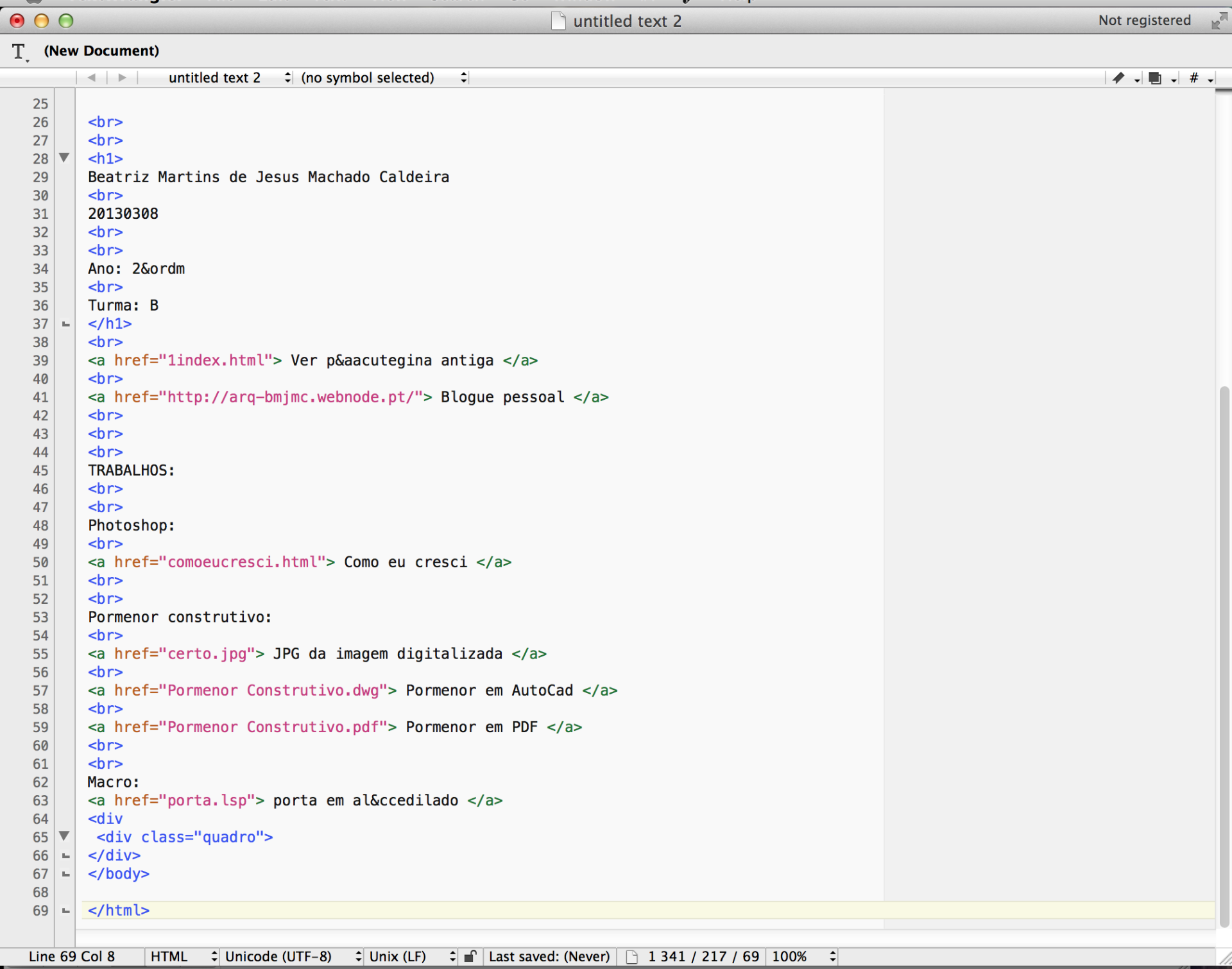Click the fold end marker at line 37
Viewport: 1232px width, 969px height.
[65, 325]
